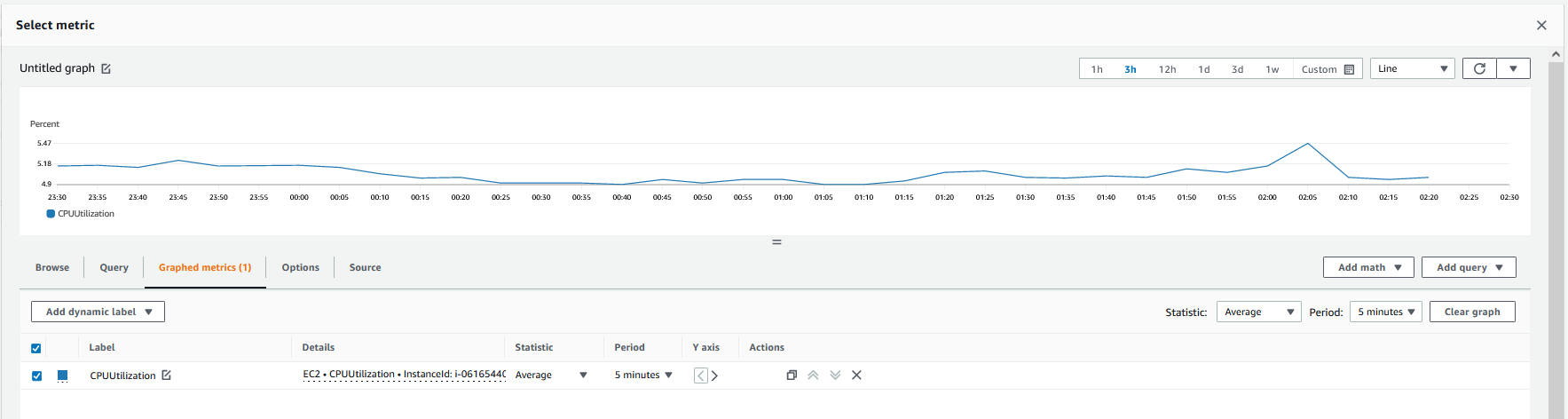Duplicate the CPUUtilization metric row

coord(792,376)
